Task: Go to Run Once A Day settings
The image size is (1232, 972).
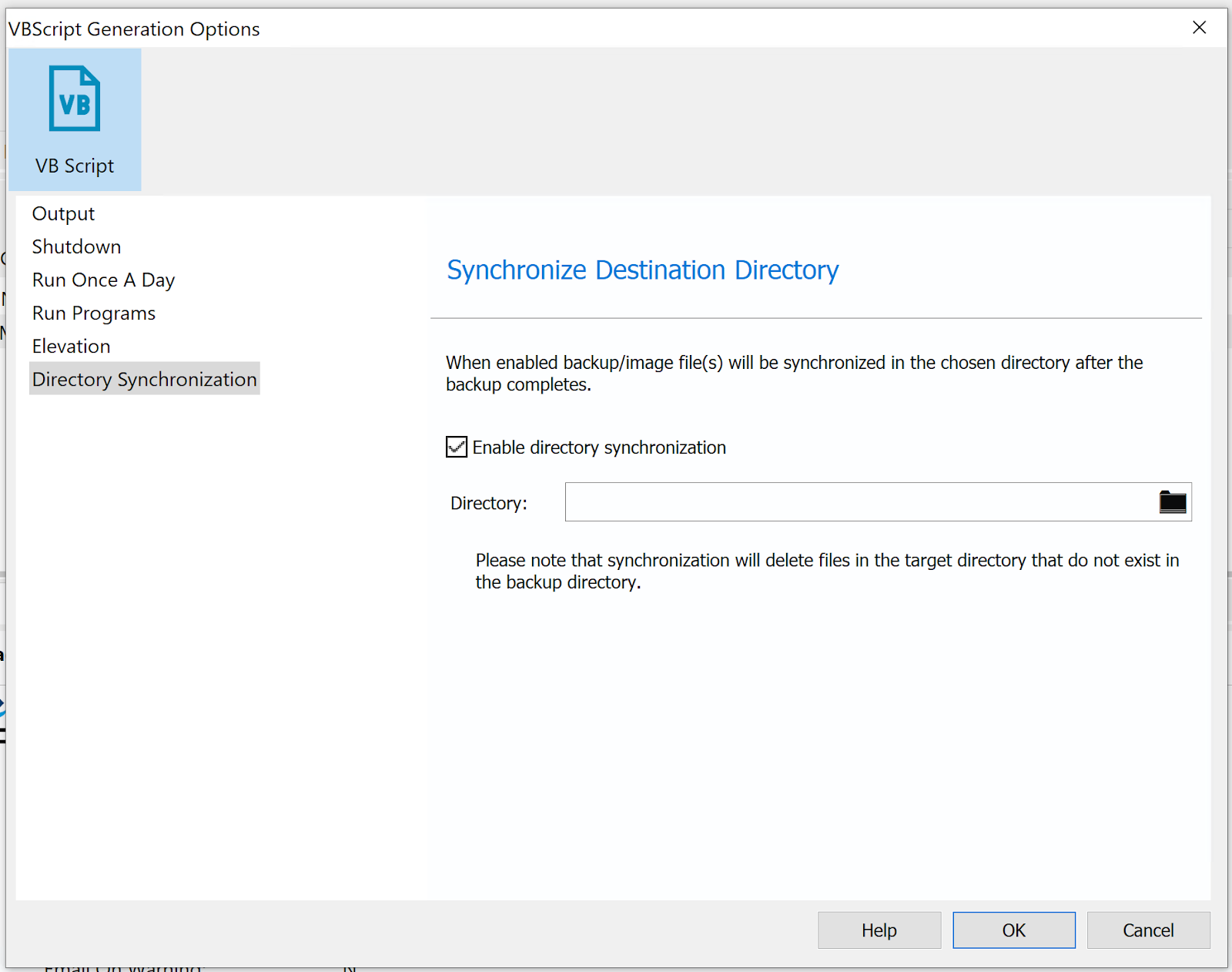Action: pyautogui.click(x=103, y=280)
